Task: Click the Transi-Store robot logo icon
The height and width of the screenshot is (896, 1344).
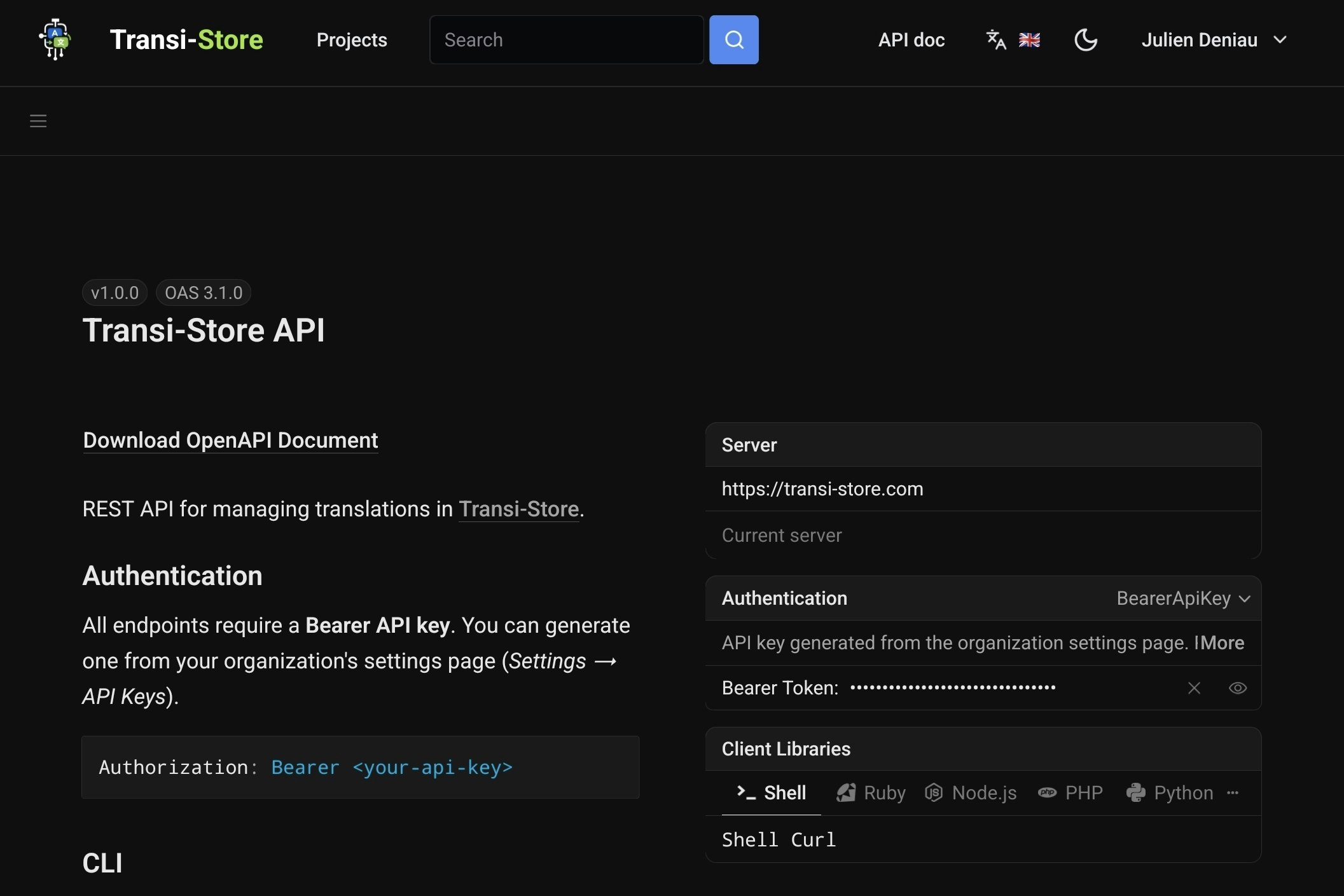Action: [55, 39]
